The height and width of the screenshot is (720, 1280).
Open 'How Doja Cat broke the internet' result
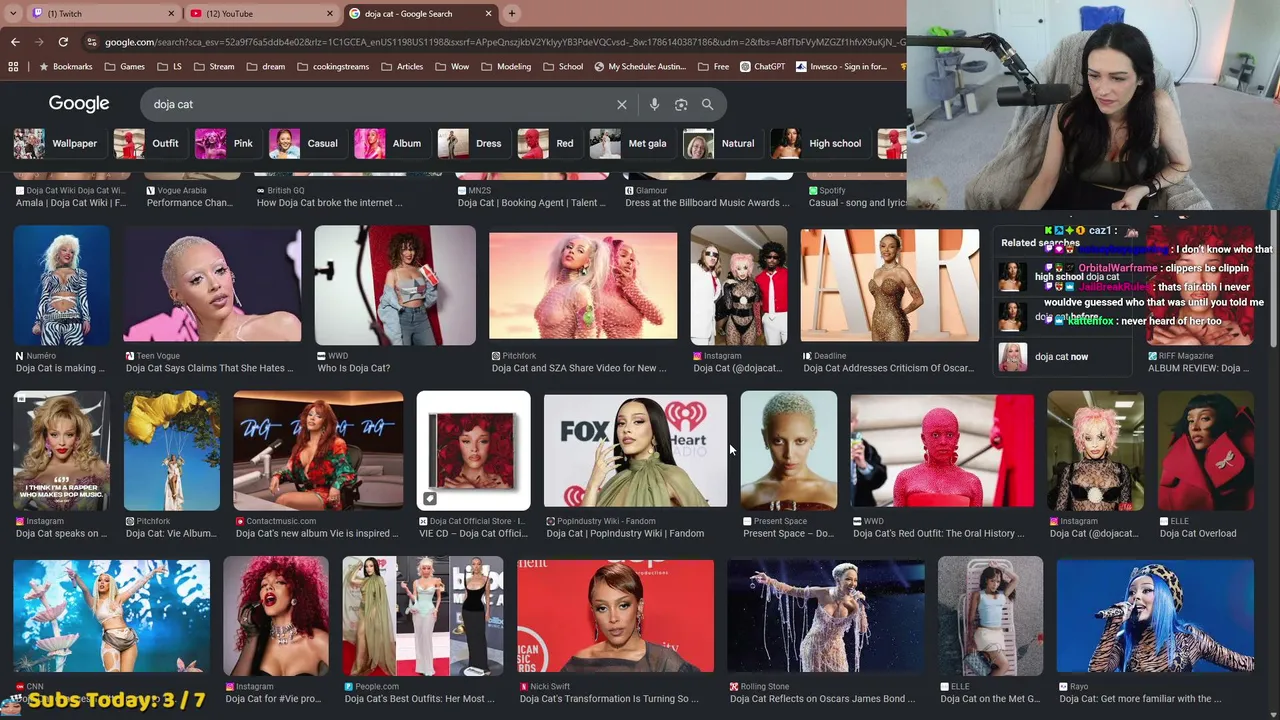(329, 203)
